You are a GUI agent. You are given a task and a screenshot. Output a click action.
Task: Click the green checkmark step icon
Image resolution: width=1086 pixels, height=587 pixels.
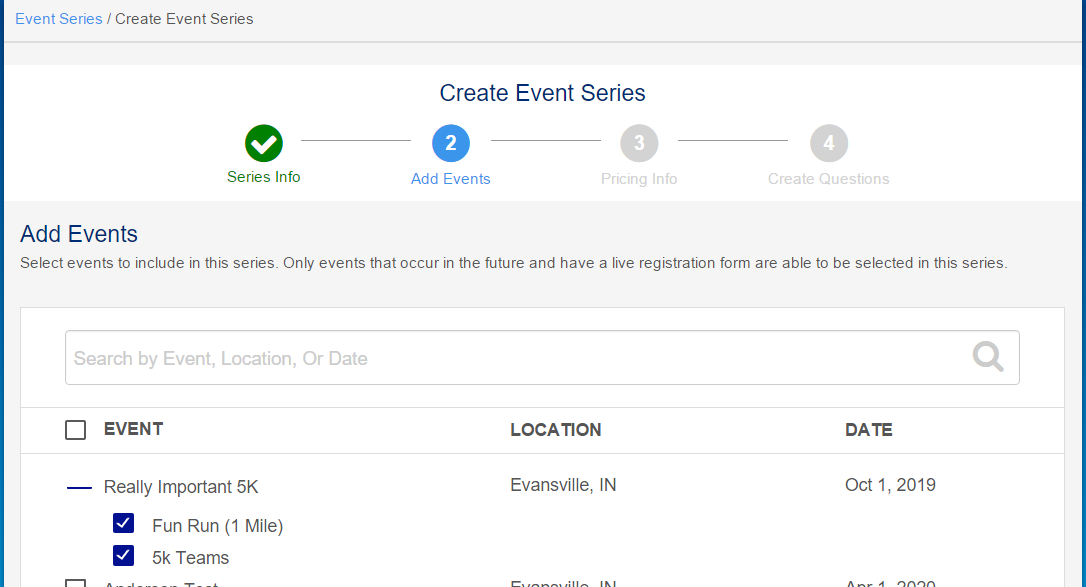[264, 144]
